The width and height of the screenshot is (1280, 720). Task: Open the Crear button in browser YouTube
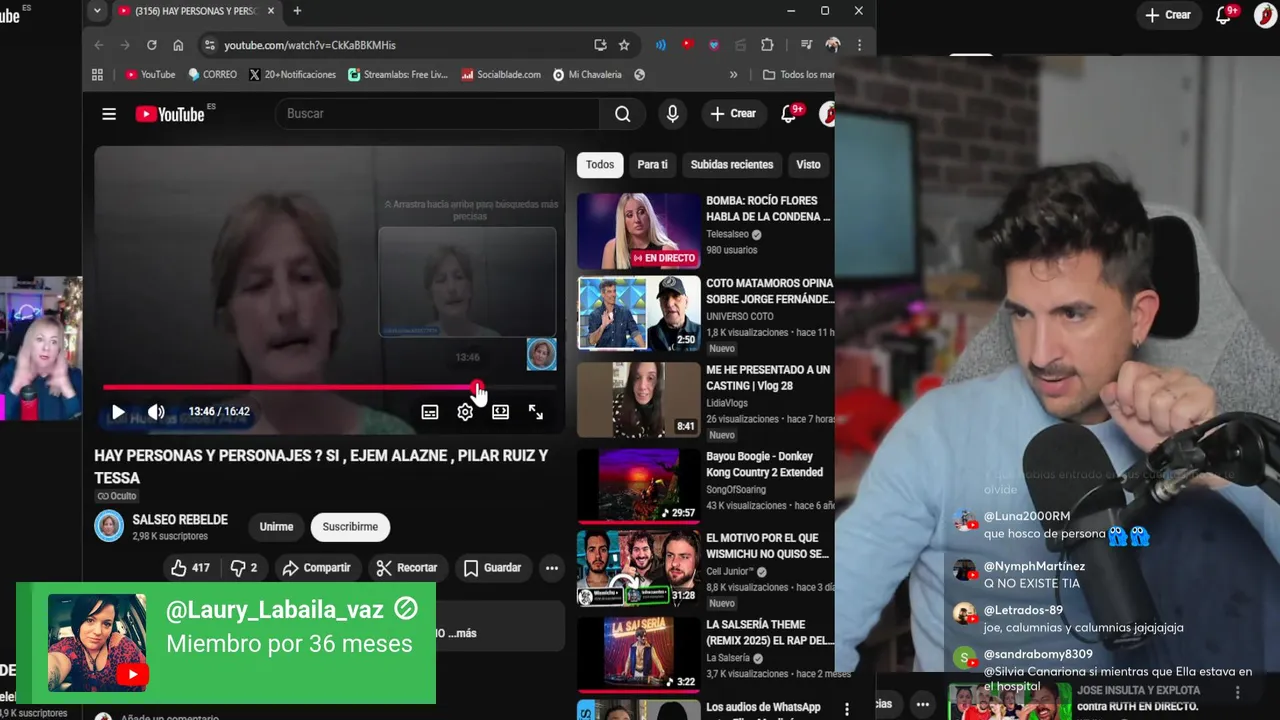(733, 114)
